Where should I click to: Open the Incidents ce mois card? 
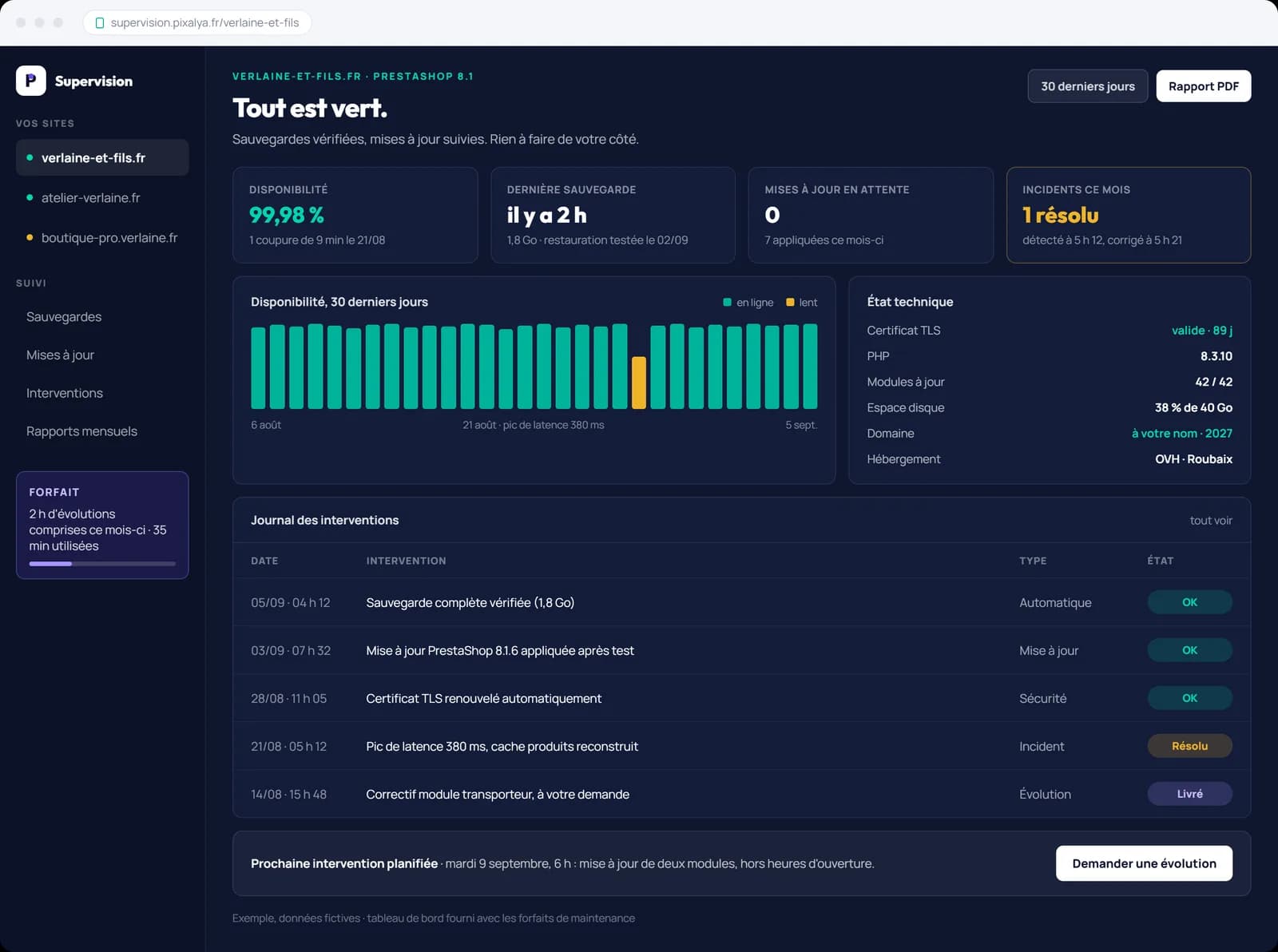coord(1129,215)
